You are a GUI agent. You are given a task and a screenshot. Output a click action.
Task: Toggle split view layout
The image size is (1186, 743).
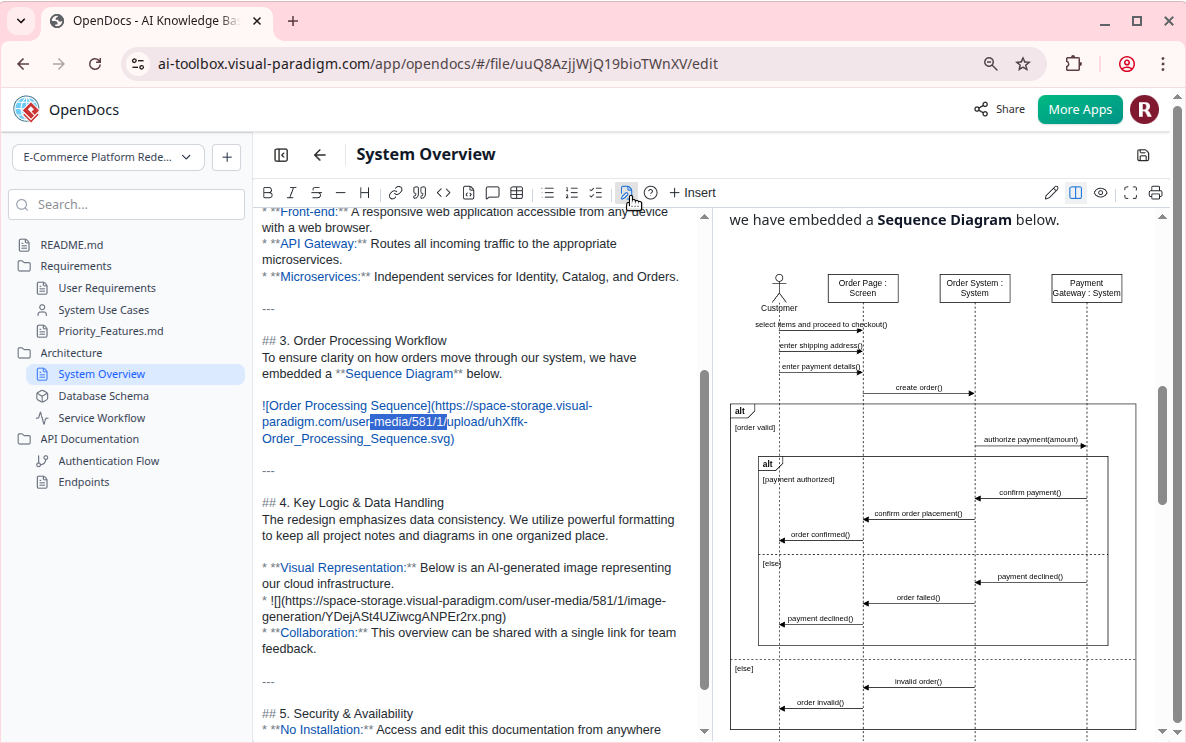(x=1075, y=192)
